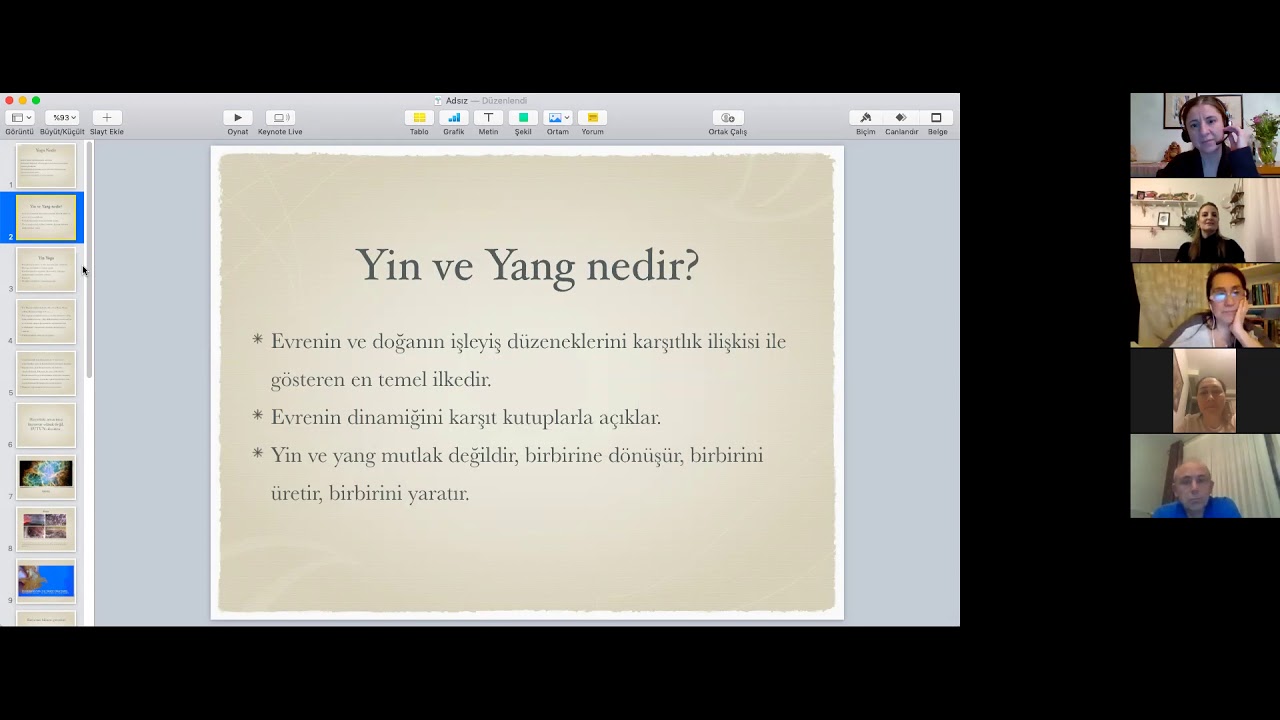Minimize the Keynote window
Screen dimensions: 1280x720
(23, 100)
